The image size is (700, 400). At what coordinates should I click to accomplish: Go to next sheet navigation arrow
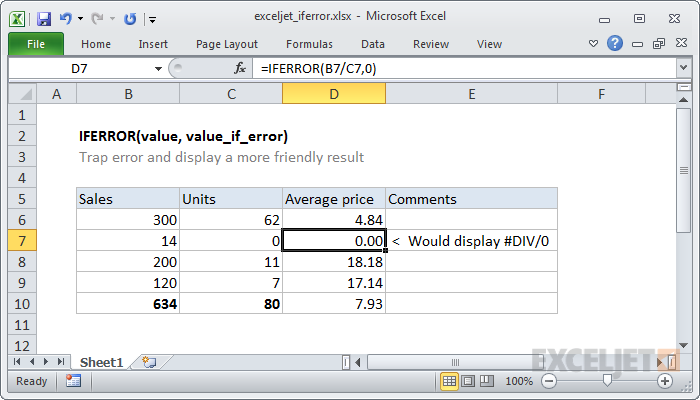pos(46,362)
